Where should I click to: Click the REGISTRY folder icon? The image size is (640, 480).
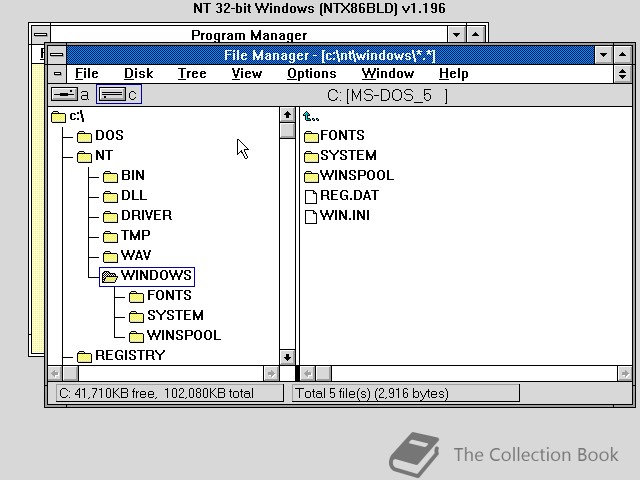[84, 356]
